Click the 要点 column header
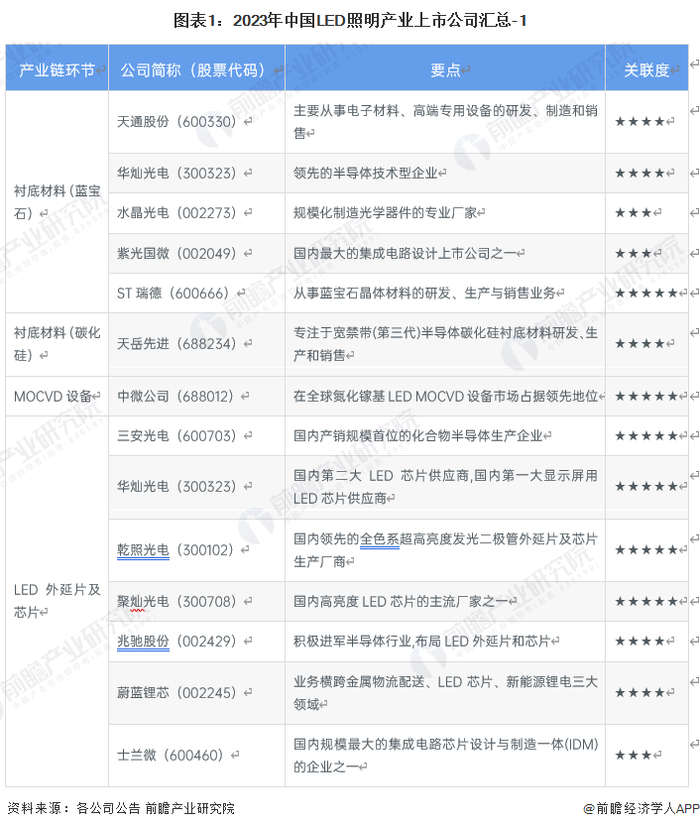The image size is (700, 829). tap(445, 70)
